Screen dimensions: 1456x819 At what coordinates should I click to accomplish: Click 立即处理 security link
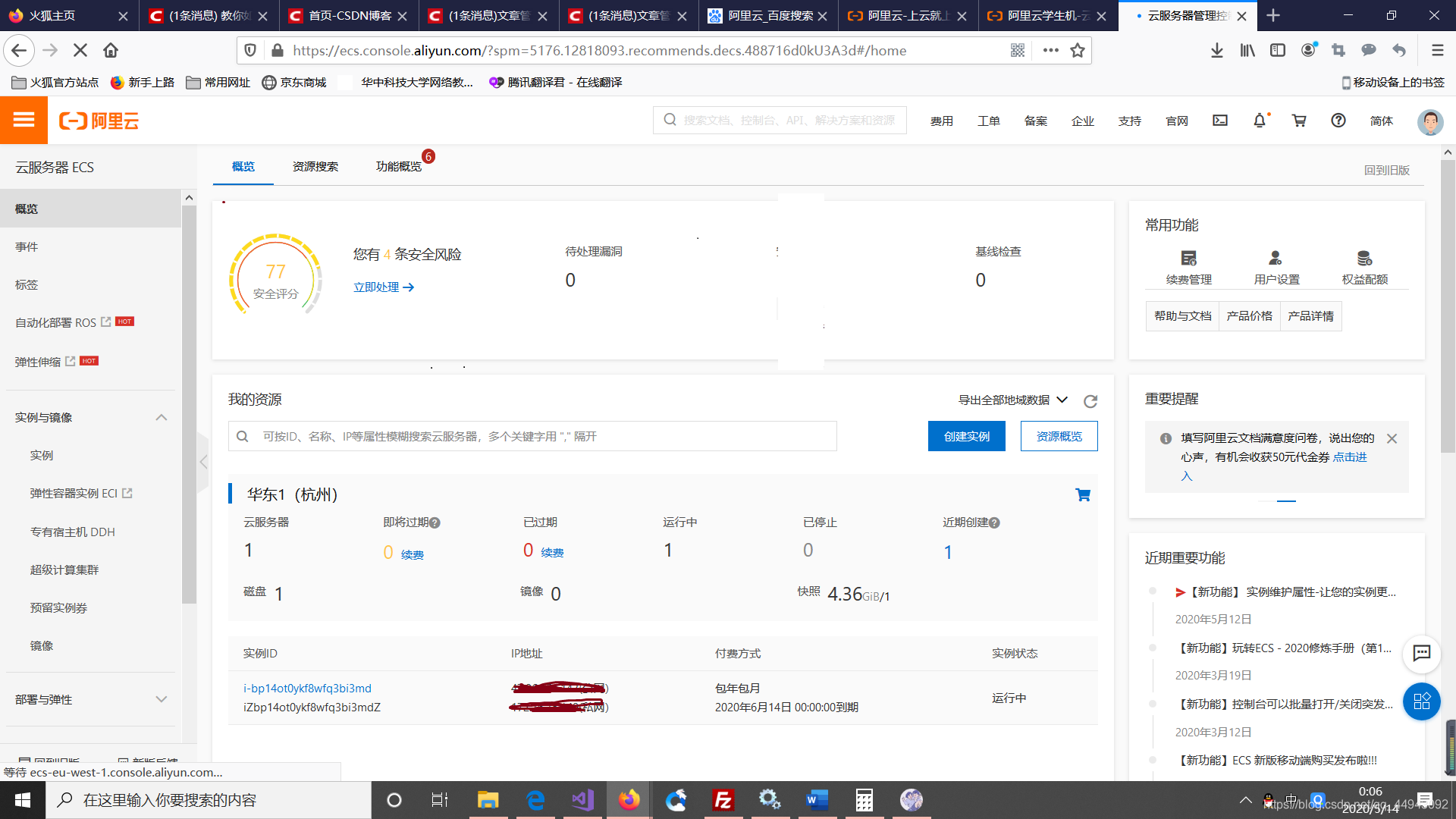pos(384,287)
